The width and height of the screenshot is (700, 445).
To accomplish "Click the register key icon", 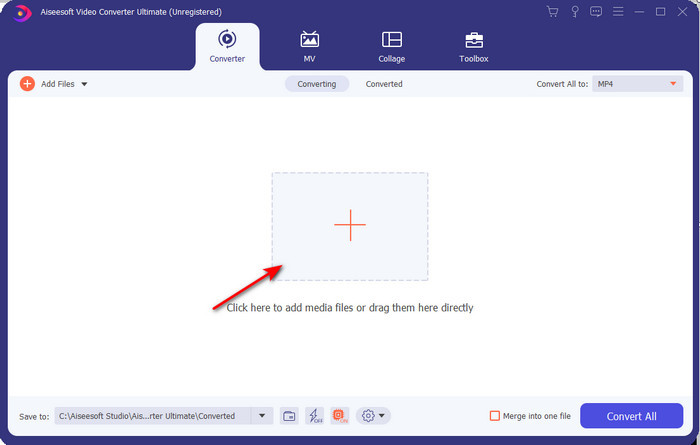I will [x=575, y=12].
